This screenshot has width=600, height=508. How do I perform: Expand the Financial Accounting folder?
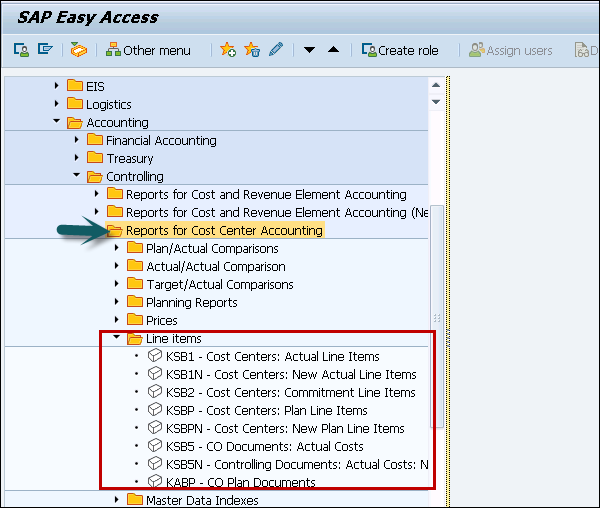point(77,140)
